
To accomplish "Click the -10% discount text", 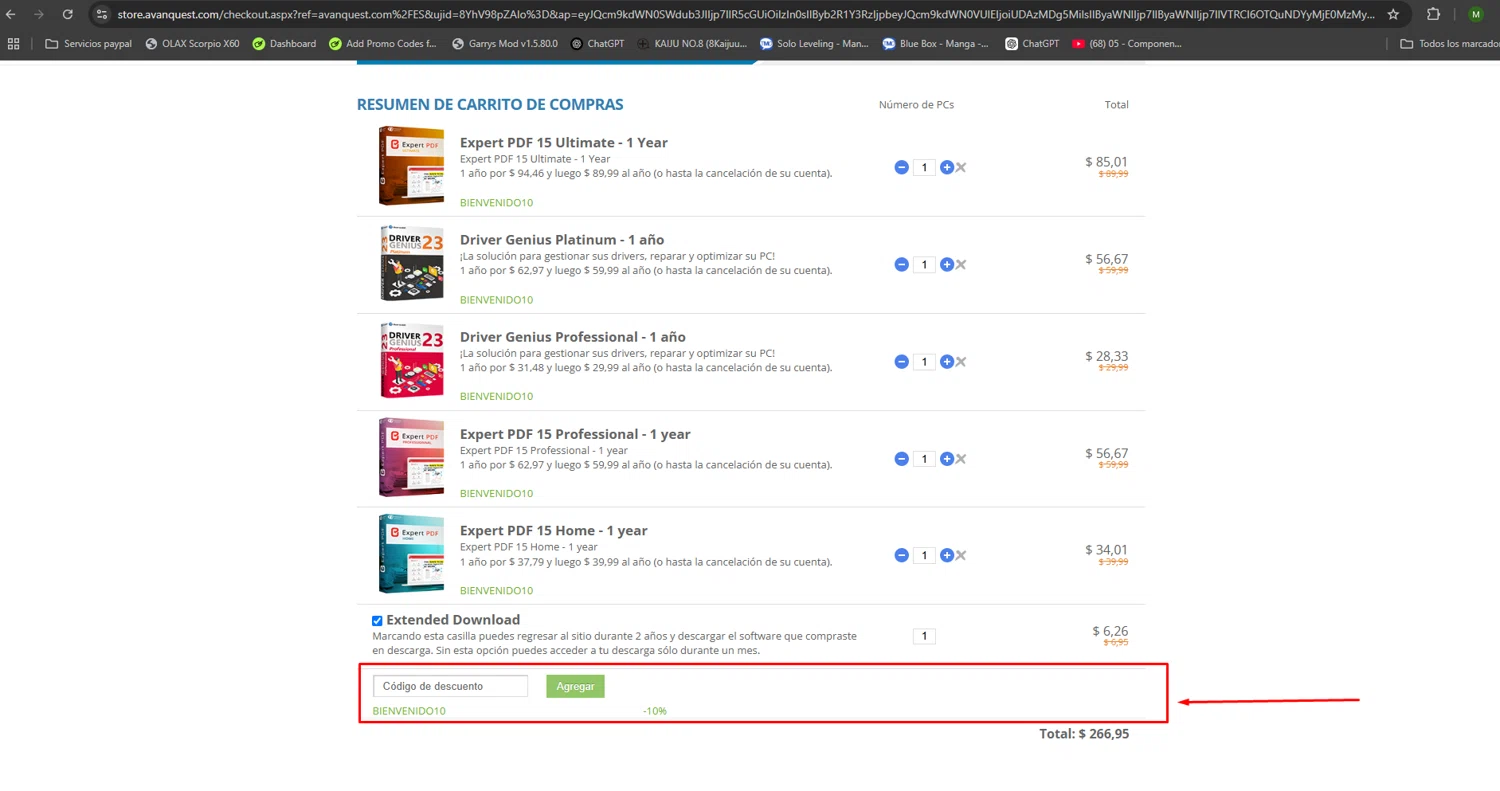I will pyautogui.click(x=655, y=711).
